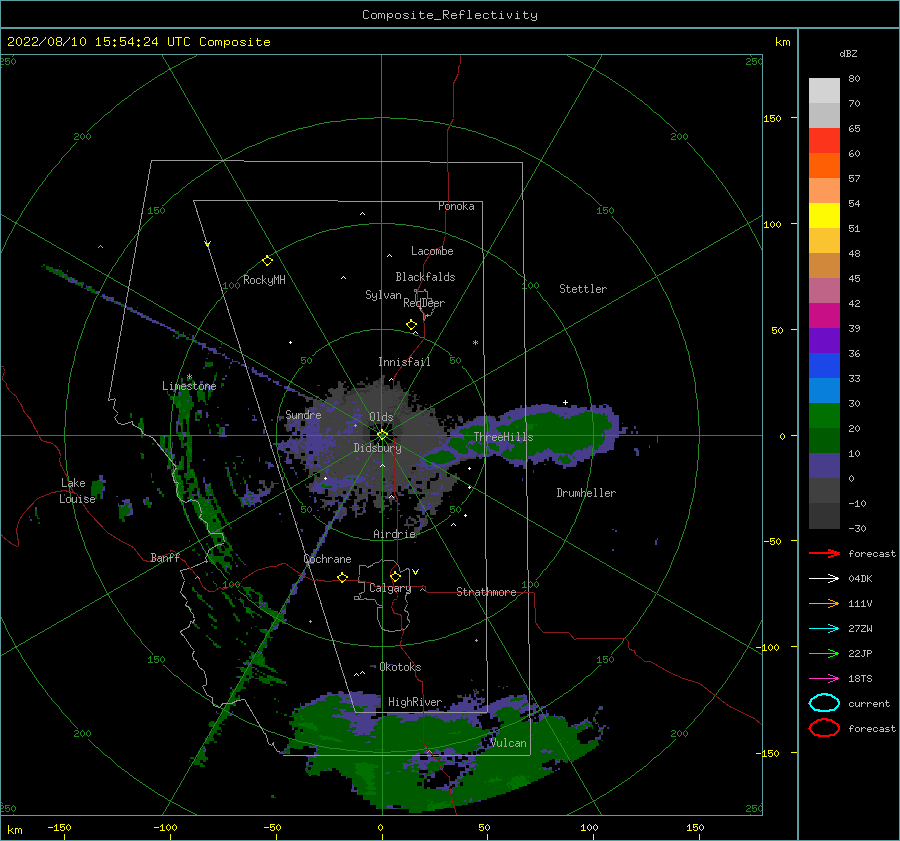Click the Innisfail city label
Screen dimensions: 900x841
[404, 362]
